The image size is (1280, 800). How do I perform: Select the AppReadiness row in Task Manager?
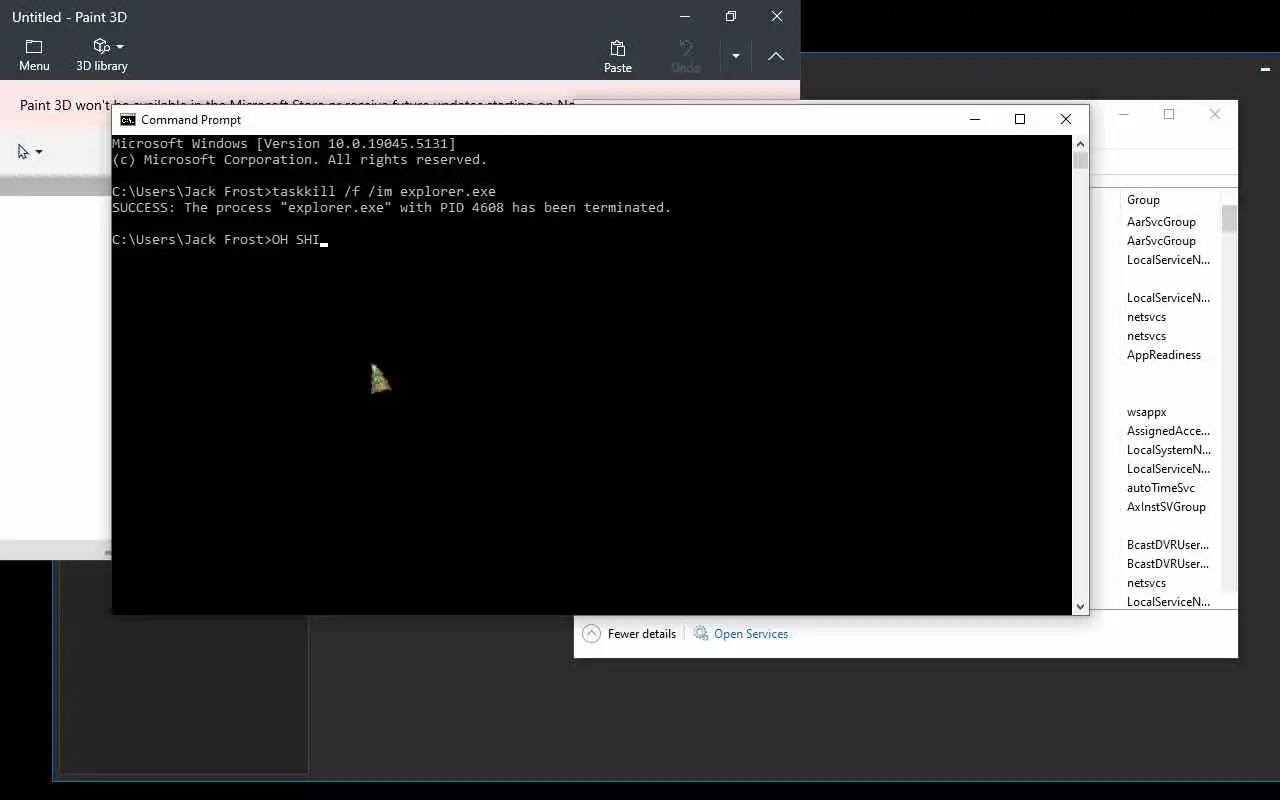[x=1164, y=355]
